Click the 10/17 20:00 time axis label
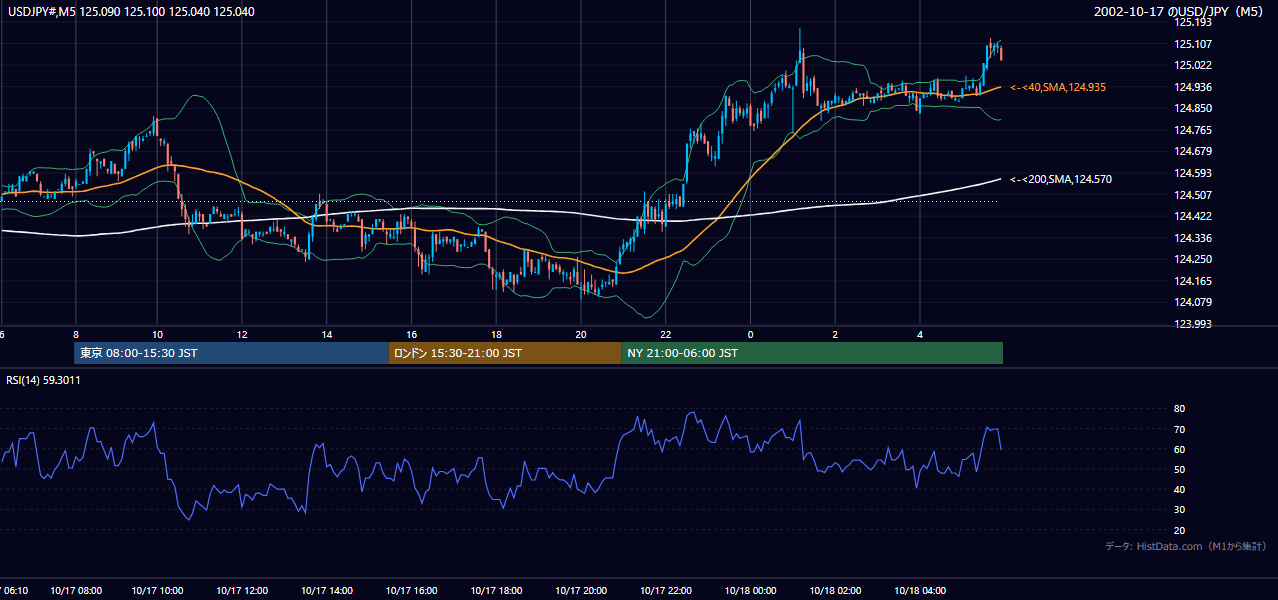 (582, 591)
